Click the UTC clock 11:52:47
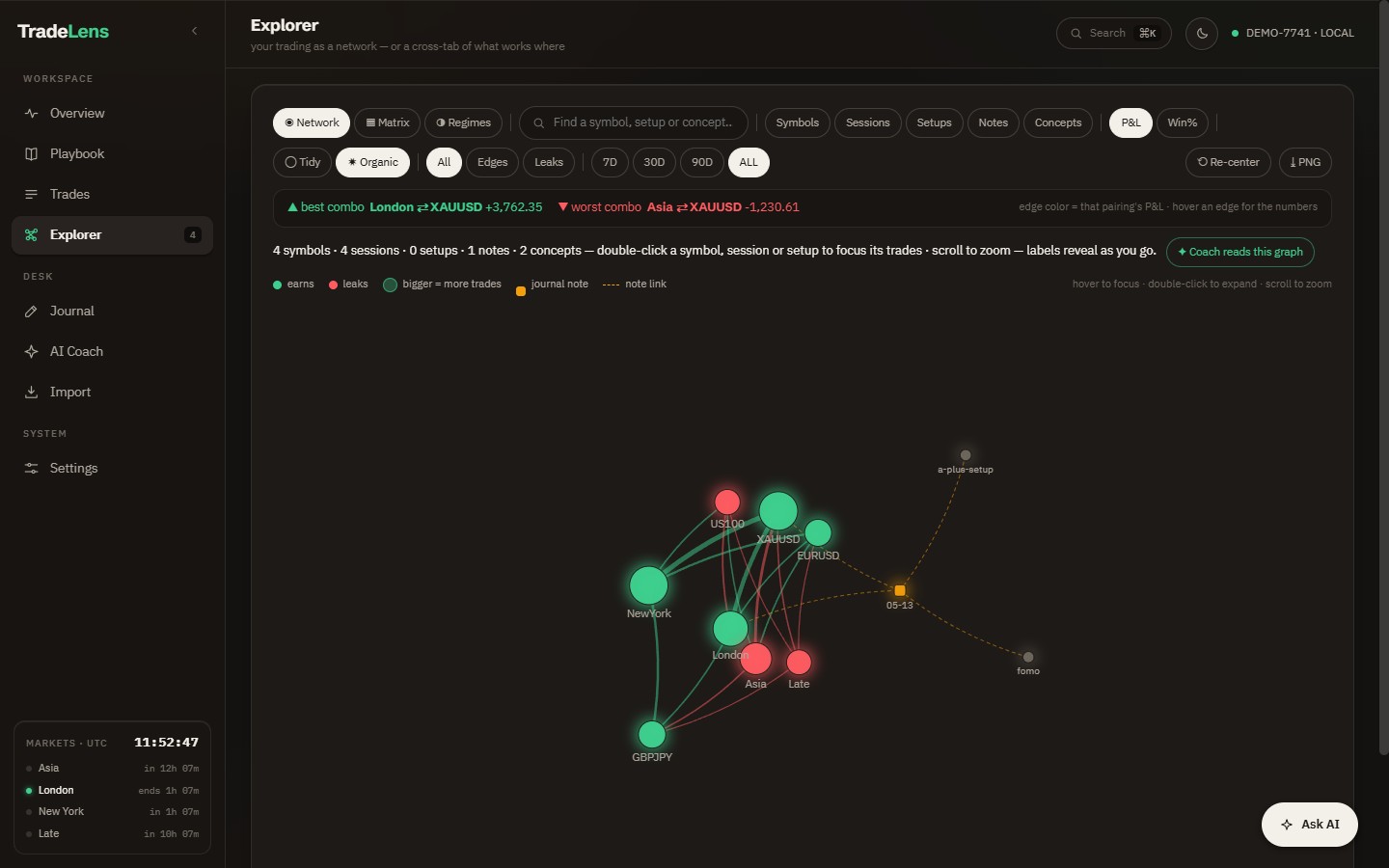This screenshot has height=868, width=1389. 166,743
